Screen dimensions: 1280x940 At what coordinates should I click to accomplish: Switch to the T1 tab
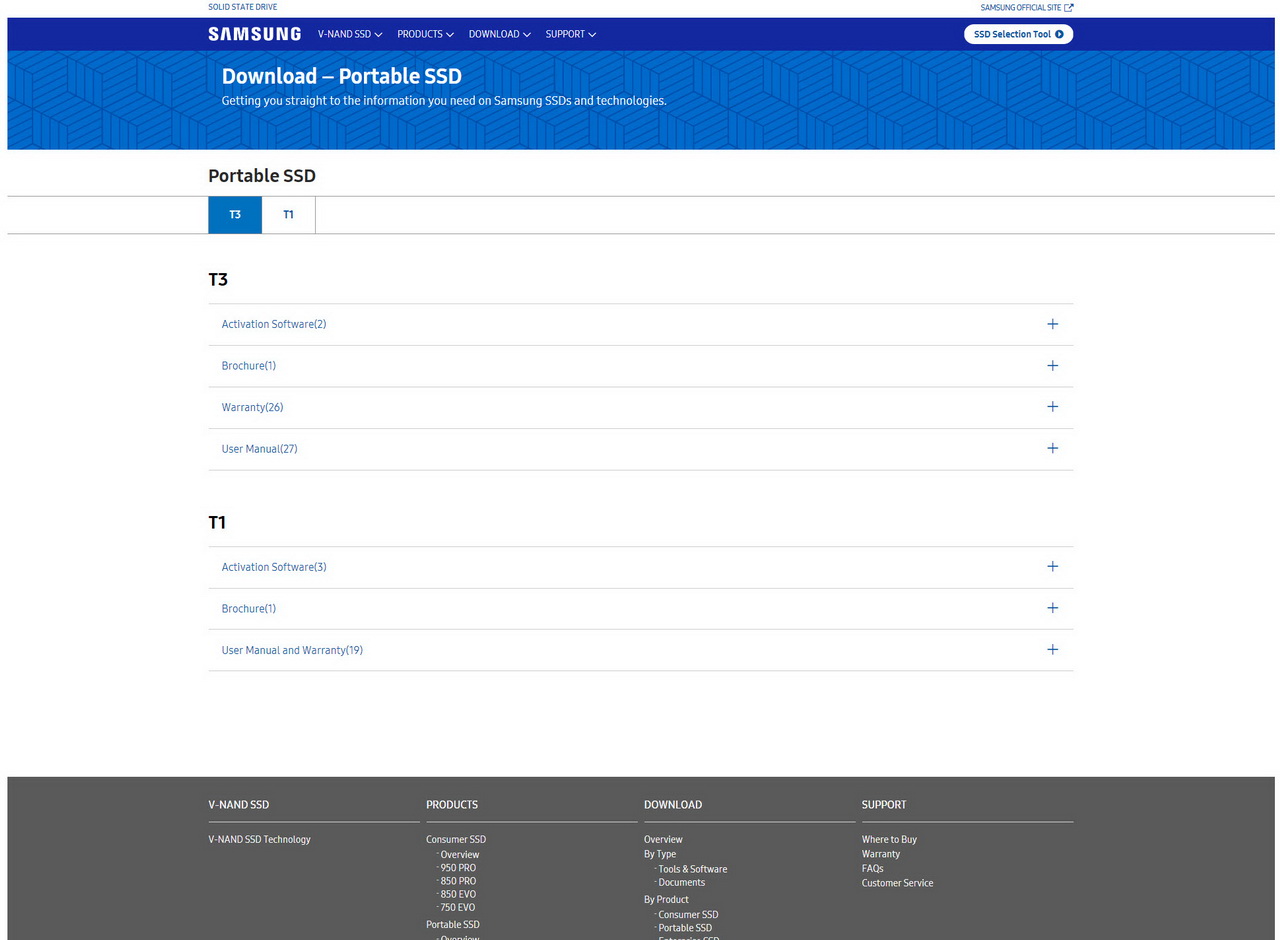[x=288, y=215]
